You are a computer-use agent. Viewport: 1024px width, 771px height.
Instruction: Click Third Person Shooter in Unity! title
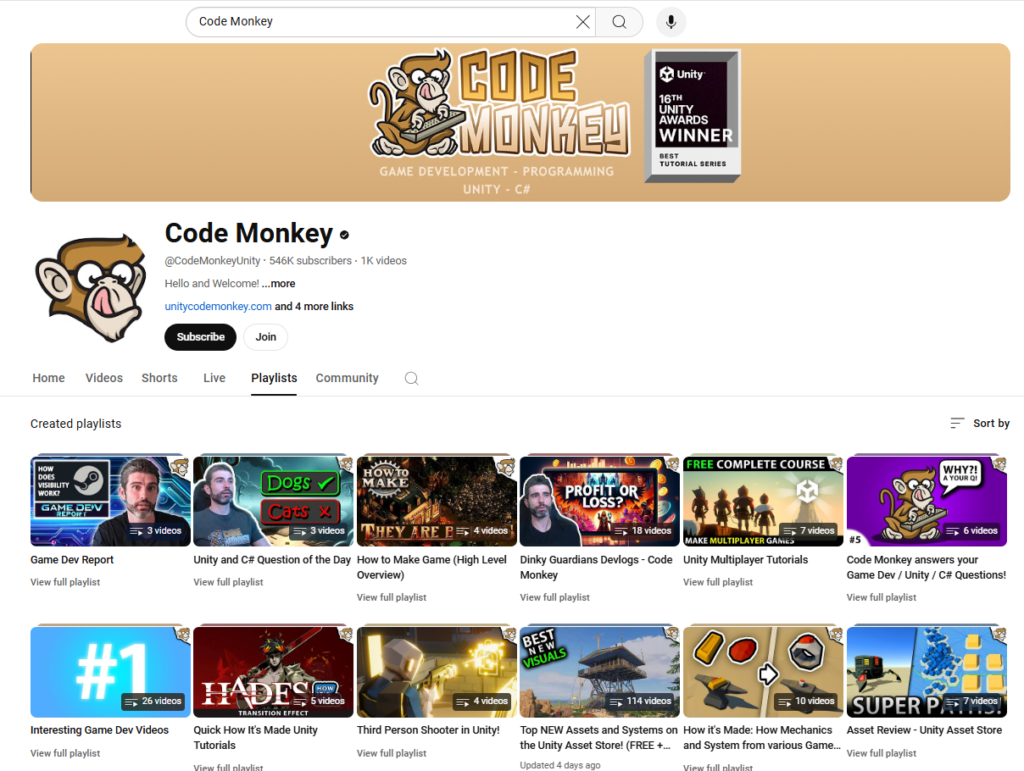[x=428, y=730]
